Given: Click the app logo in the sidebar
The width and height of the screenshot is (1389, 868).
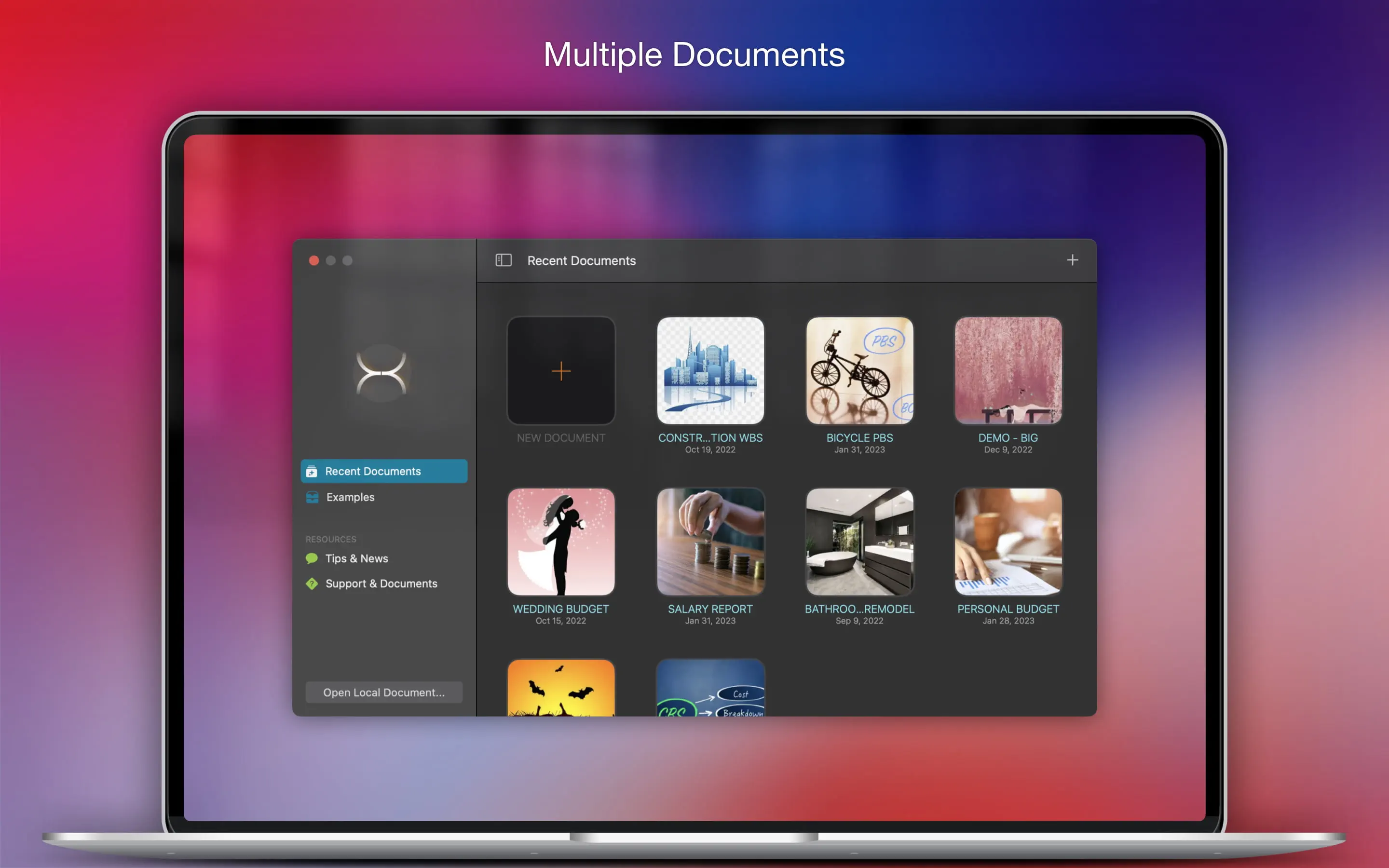Looking at the screenshot, I should coord(381,374).
